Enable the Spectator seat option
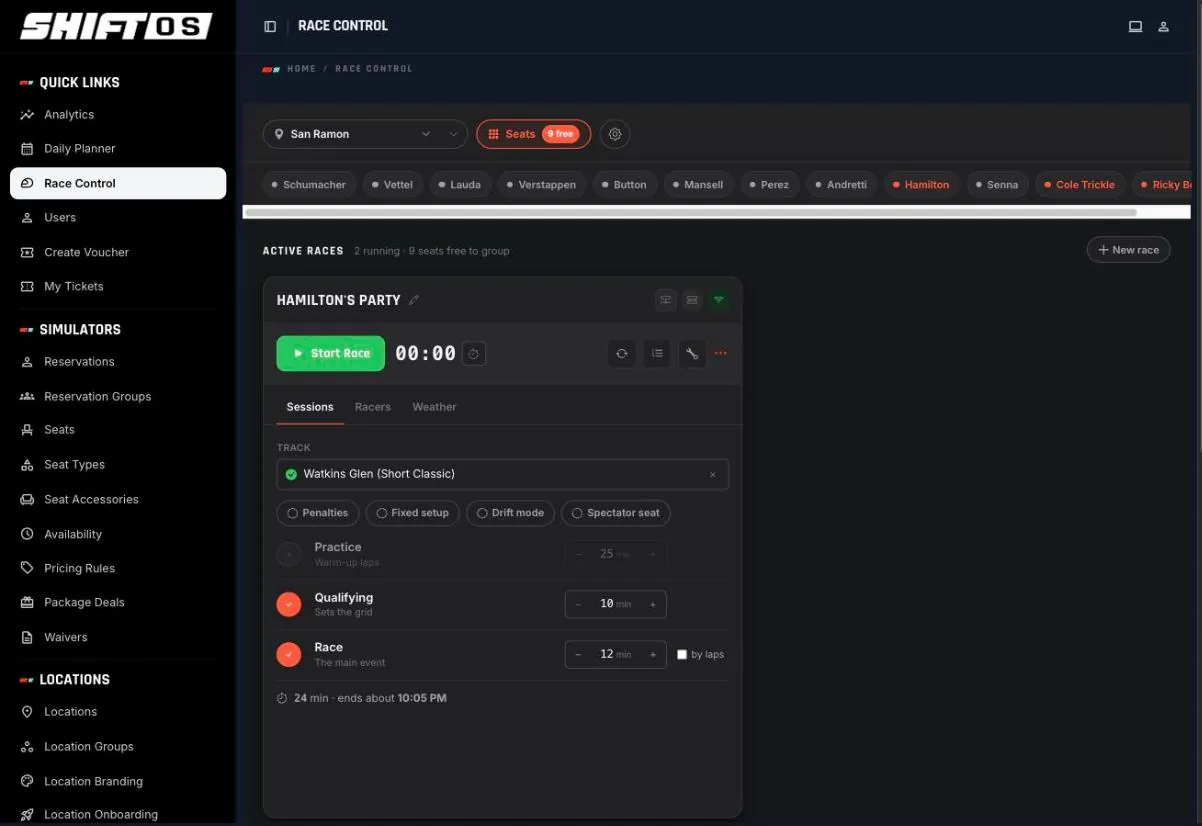Viewport: 1202px width, 826px height. (616, 513)
